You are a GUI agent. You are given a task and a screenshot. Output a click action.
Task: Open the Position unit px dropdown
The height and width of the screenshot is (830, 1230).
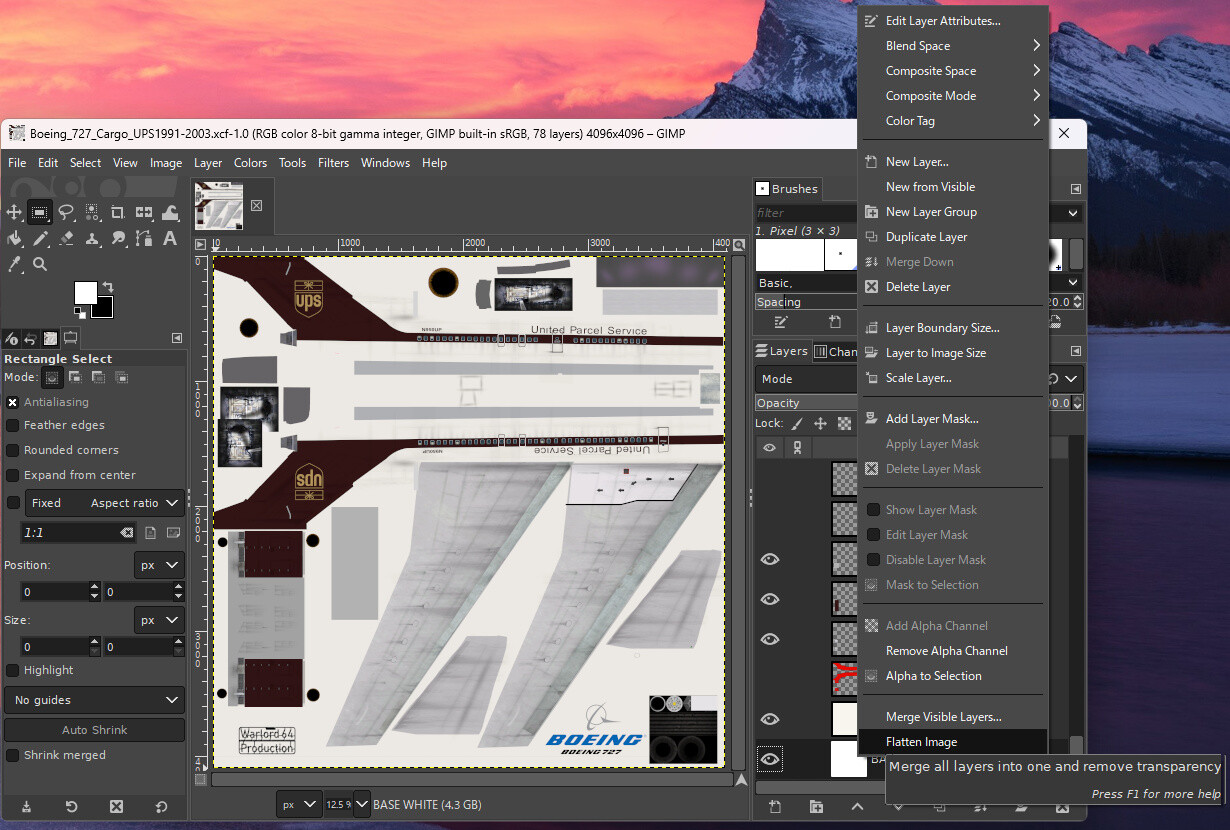click(x=159, y=565)
